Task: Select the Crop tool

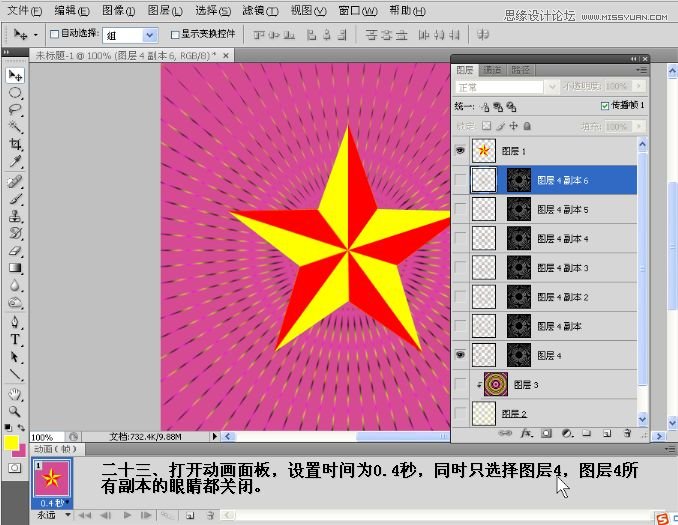Action: tap(15, 144)
